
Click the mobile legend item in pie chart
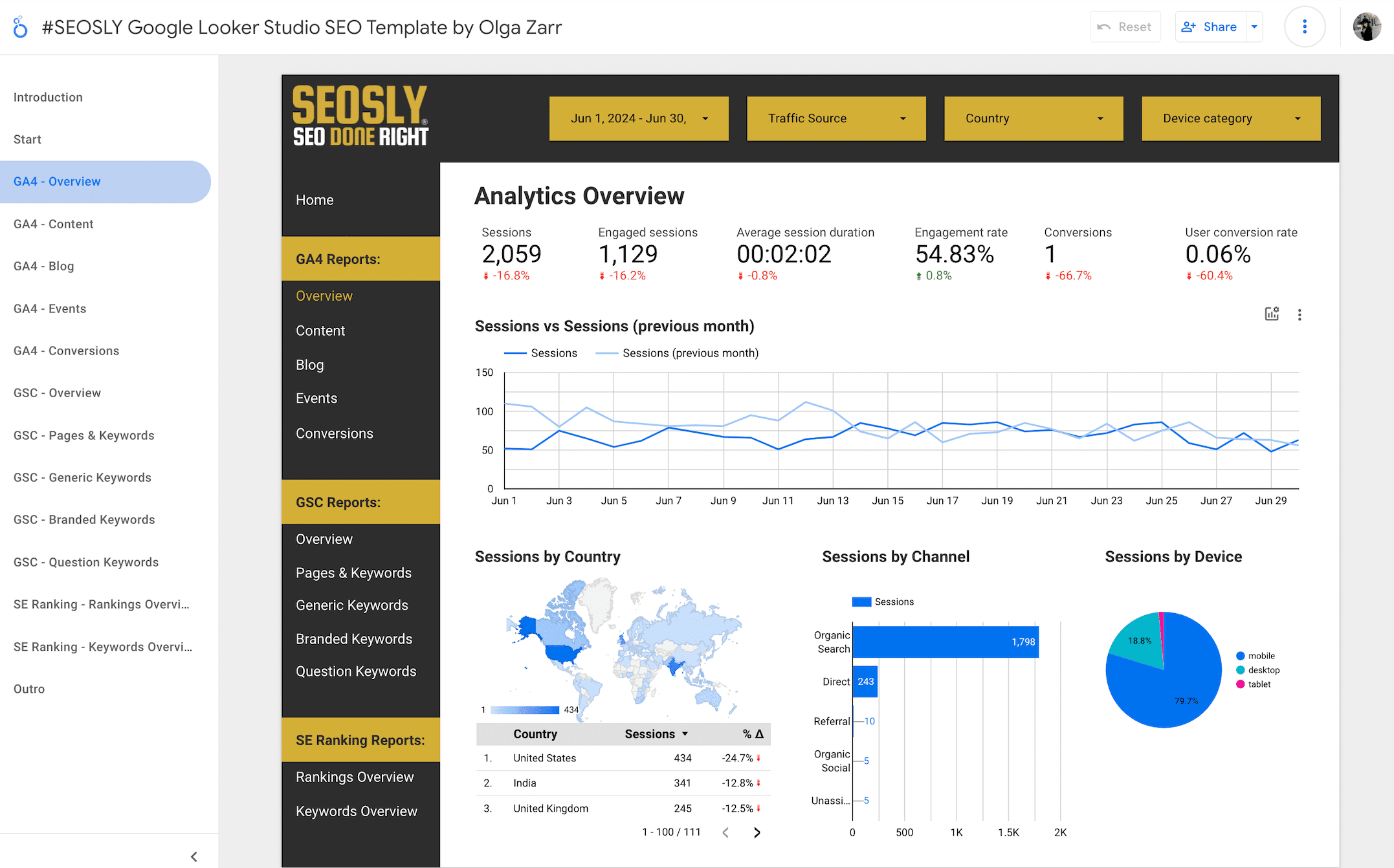click(1255, 656)
